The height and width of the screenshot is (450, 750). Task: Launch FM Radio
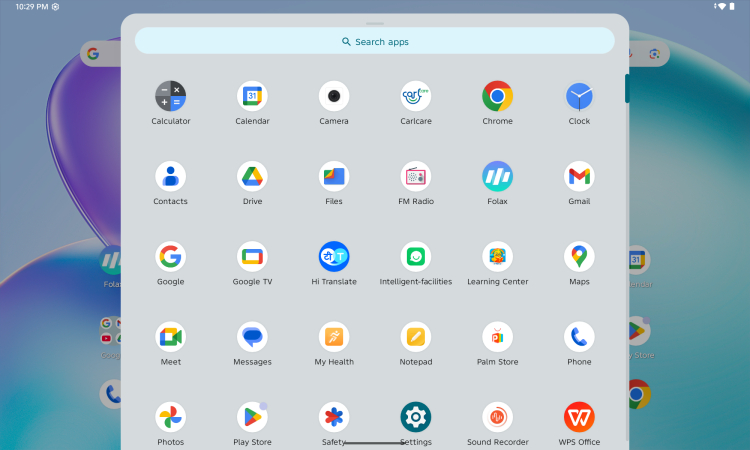point(416,176)
